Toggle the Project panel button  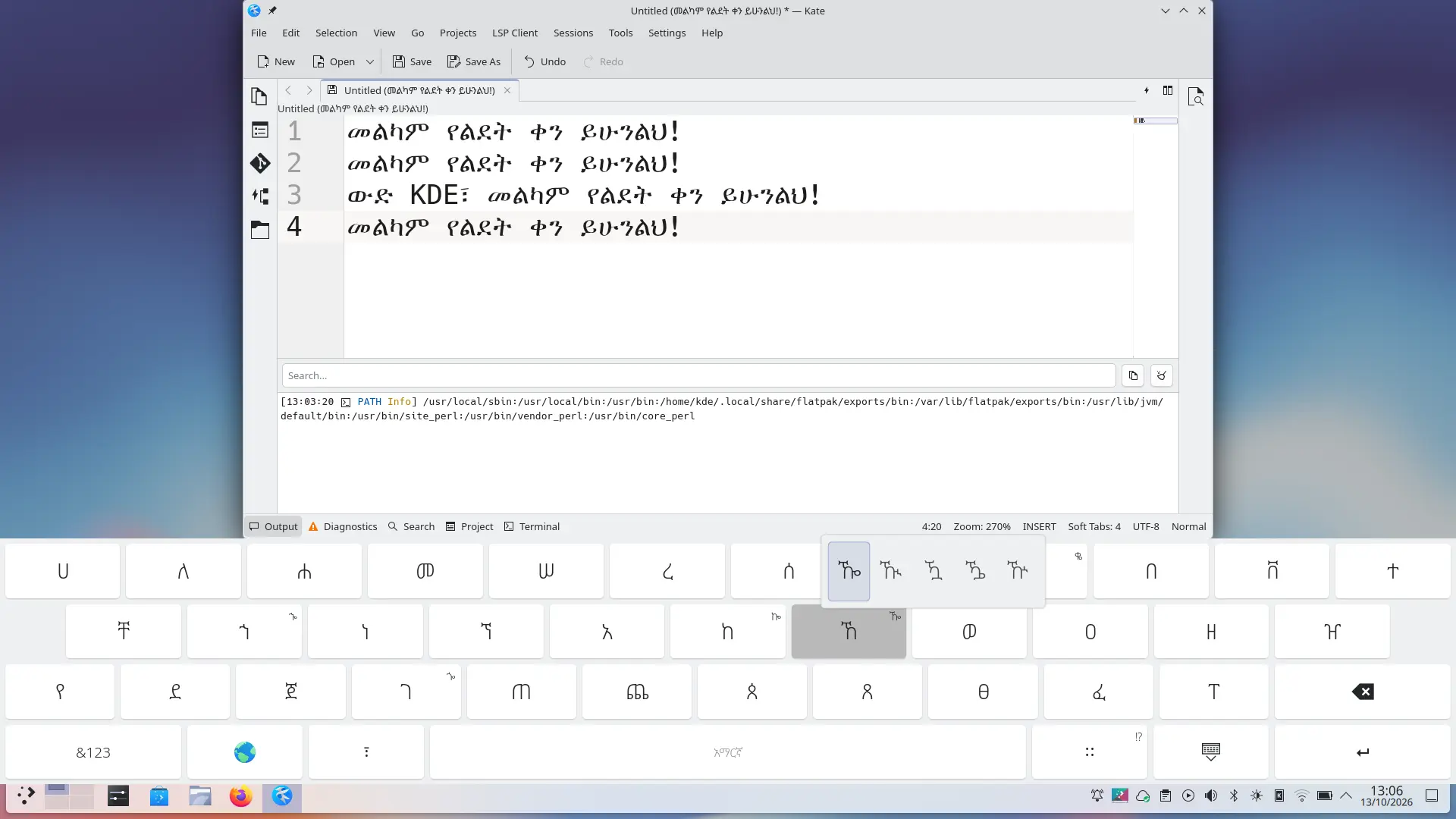point(469,526)
